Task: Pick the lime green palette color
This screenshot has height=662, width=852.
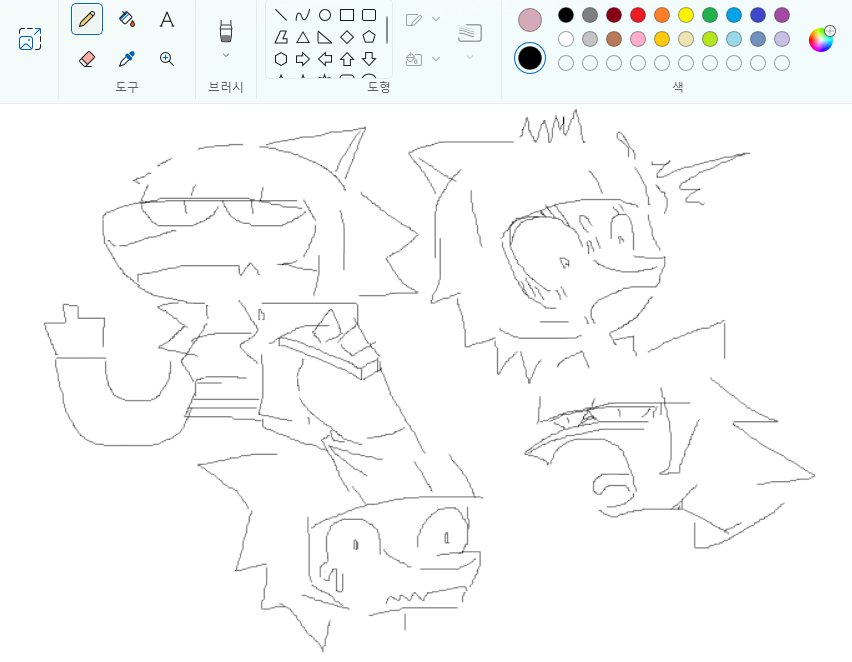Action: tap(710, 39)
